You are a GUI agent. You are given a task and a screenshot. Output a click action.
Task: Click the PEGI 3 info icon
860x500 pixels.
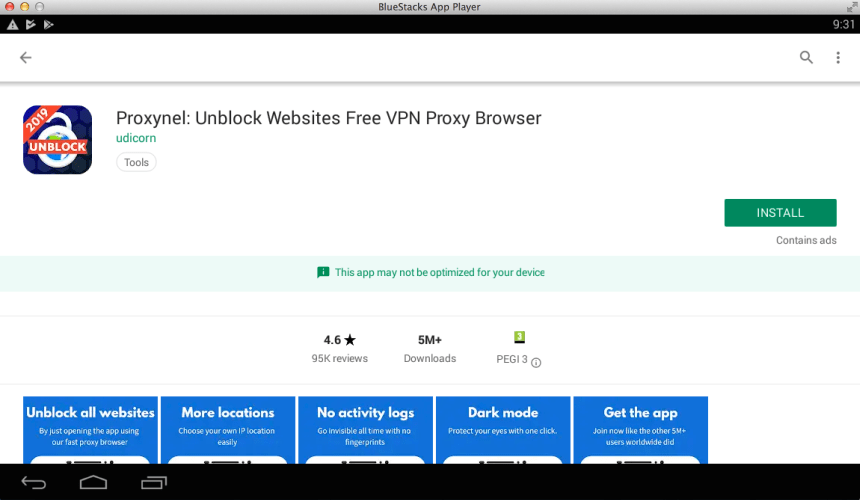(x=536, y=363)
